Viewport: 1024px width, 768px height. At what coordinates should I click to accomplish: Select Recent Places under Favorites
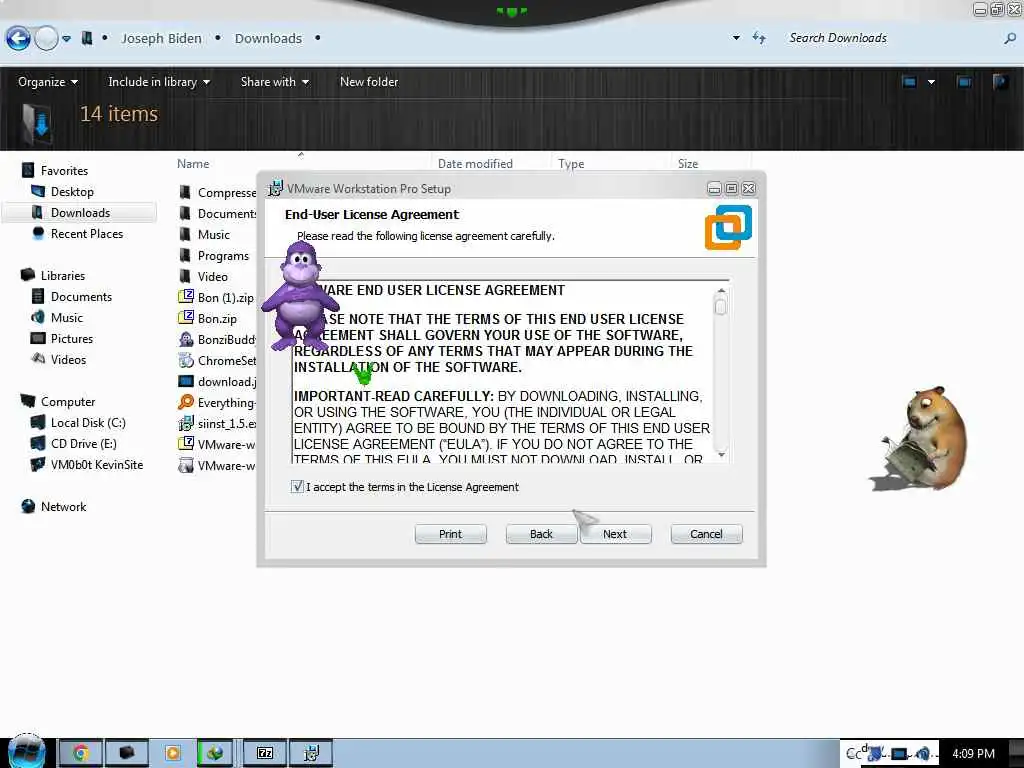click(87, 234)
